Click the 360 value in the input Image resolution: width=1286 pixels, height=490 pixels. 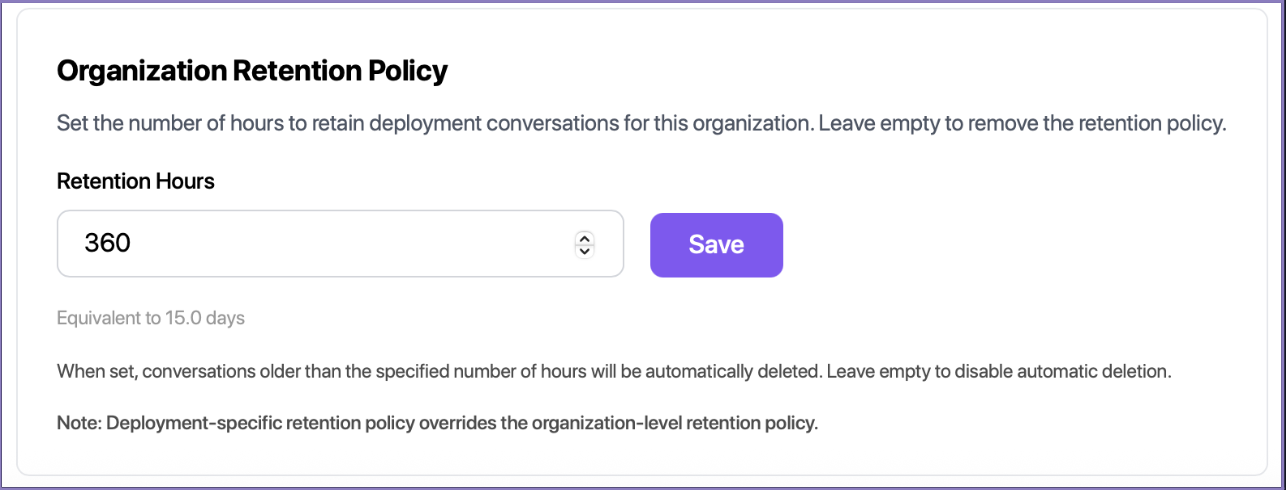(108, 244)
